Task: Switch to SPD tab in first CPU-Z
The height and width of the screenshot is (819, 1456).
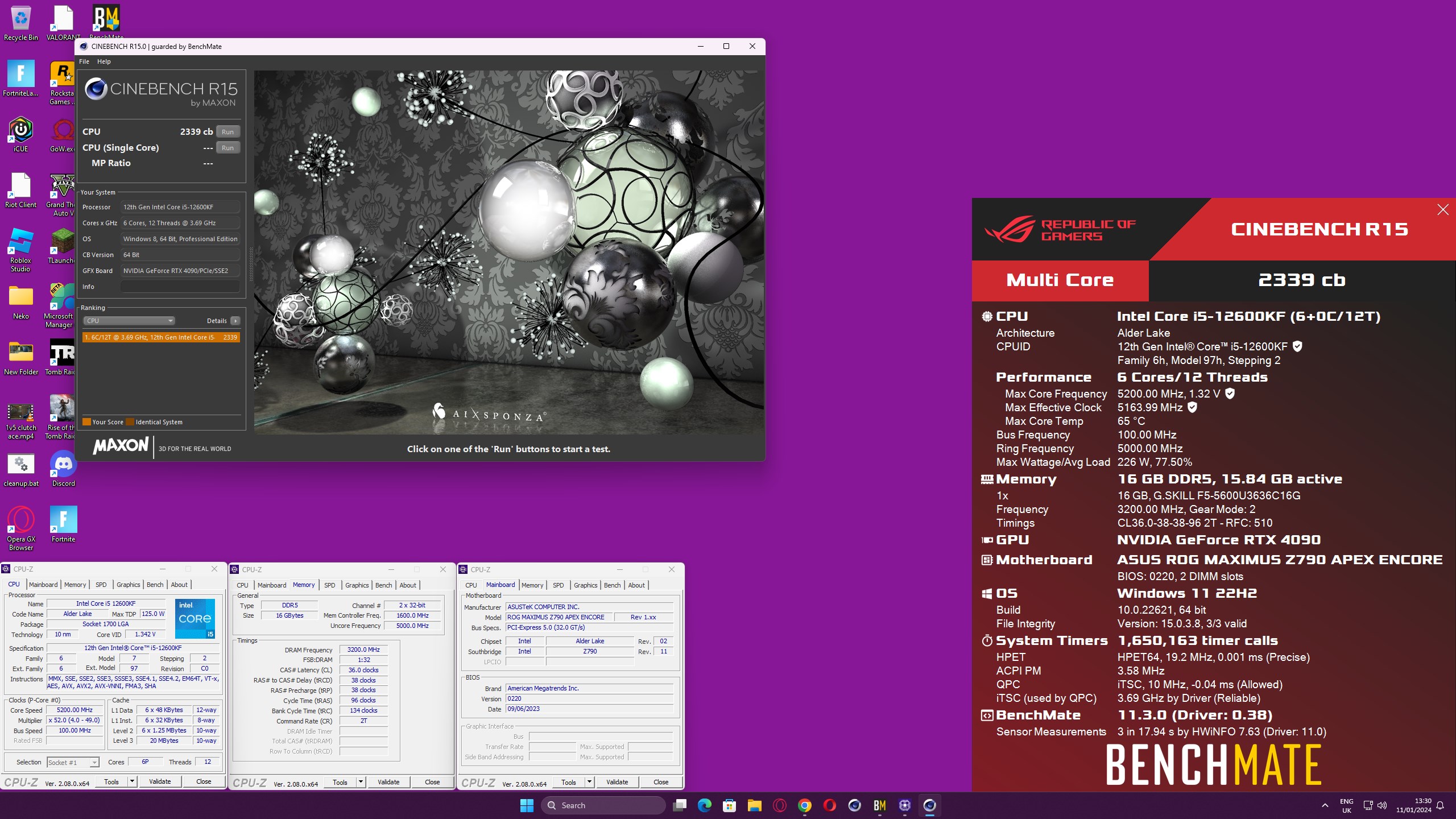Action: tap(101, 585)
